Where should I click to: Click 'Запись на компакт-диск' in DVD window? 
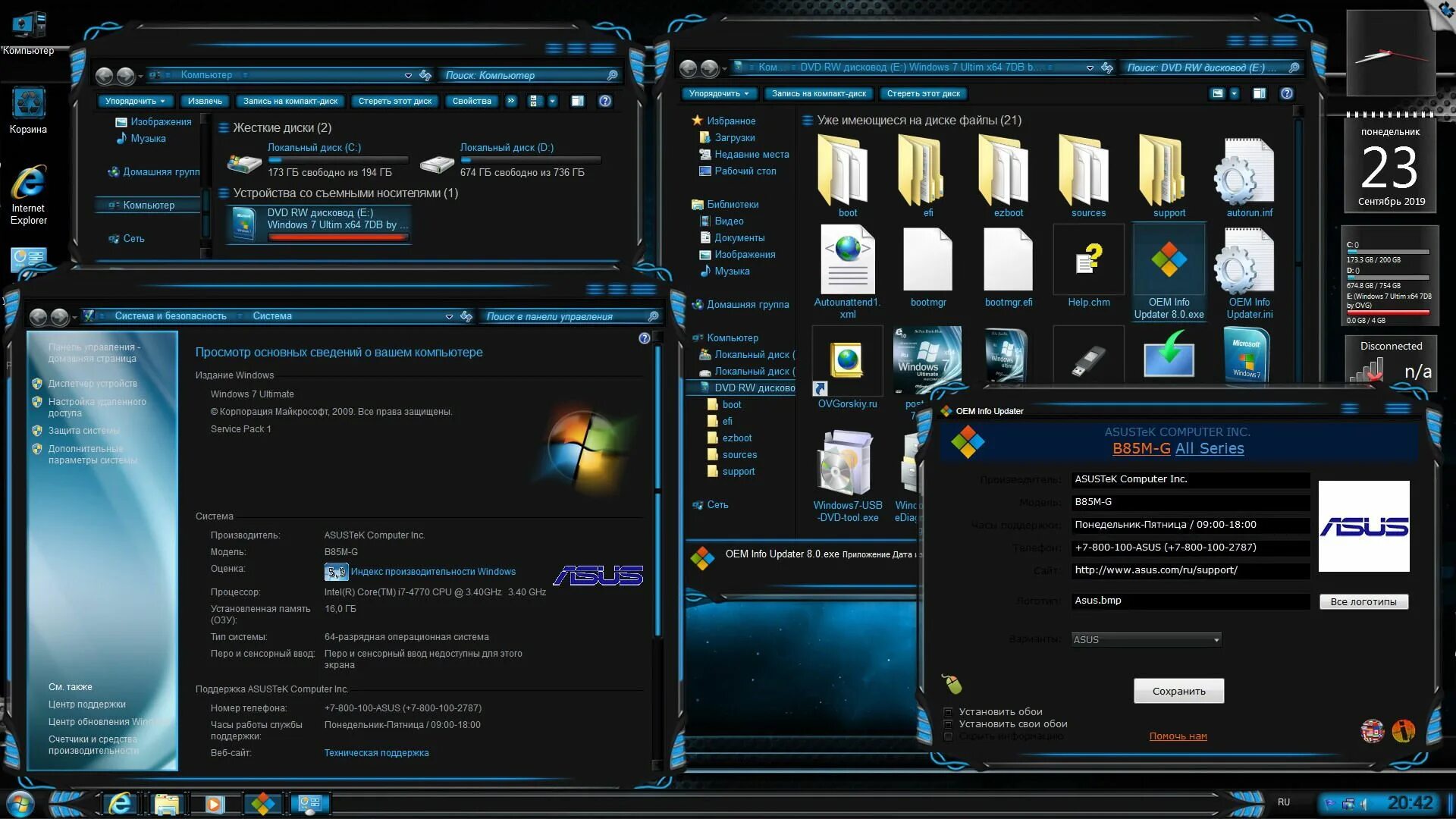[x=819, y=93]
